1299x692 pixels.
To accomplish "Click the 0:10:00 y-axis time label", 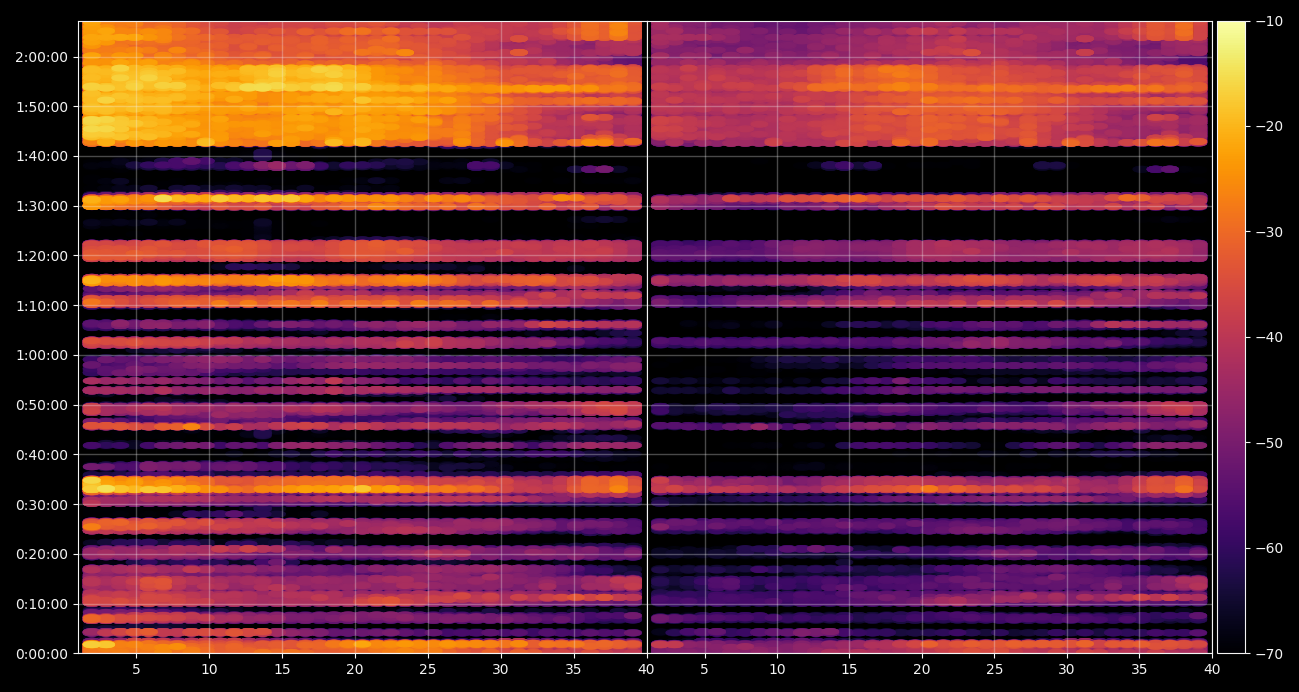I will point(41,604).
